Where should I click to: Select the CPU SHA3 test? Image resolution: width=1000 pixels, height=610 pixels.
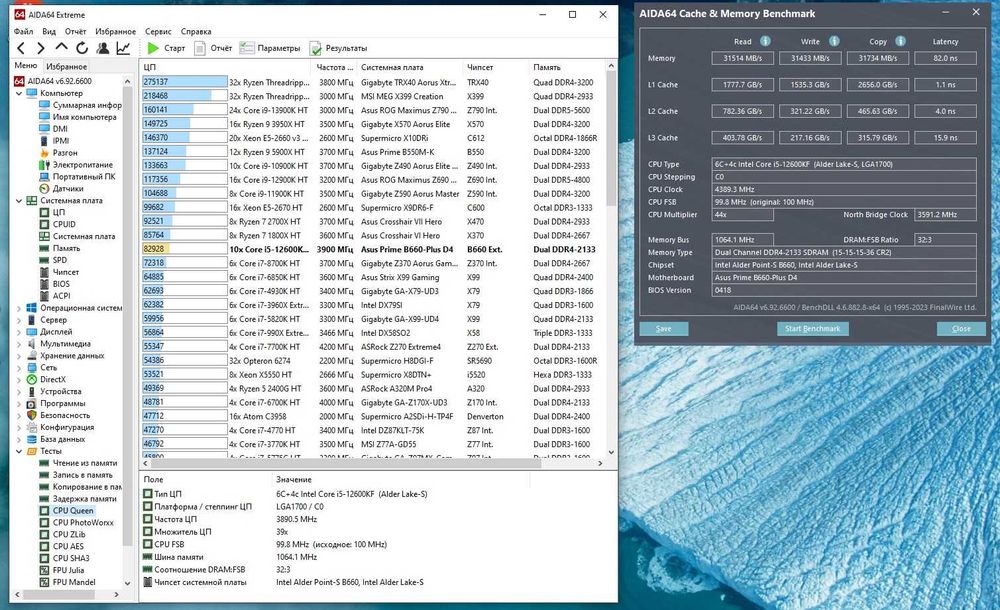click(x=64, y=558)
